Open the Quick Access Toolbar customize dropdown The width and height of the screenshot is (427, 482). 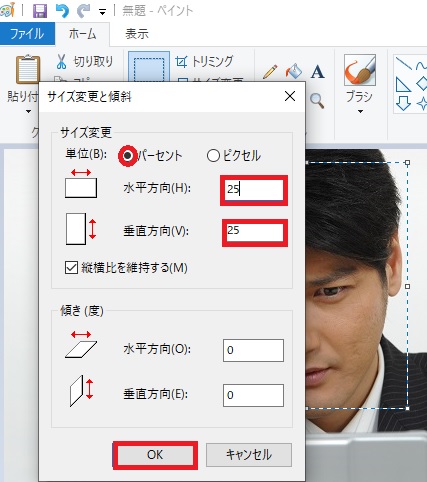point(102,13)
